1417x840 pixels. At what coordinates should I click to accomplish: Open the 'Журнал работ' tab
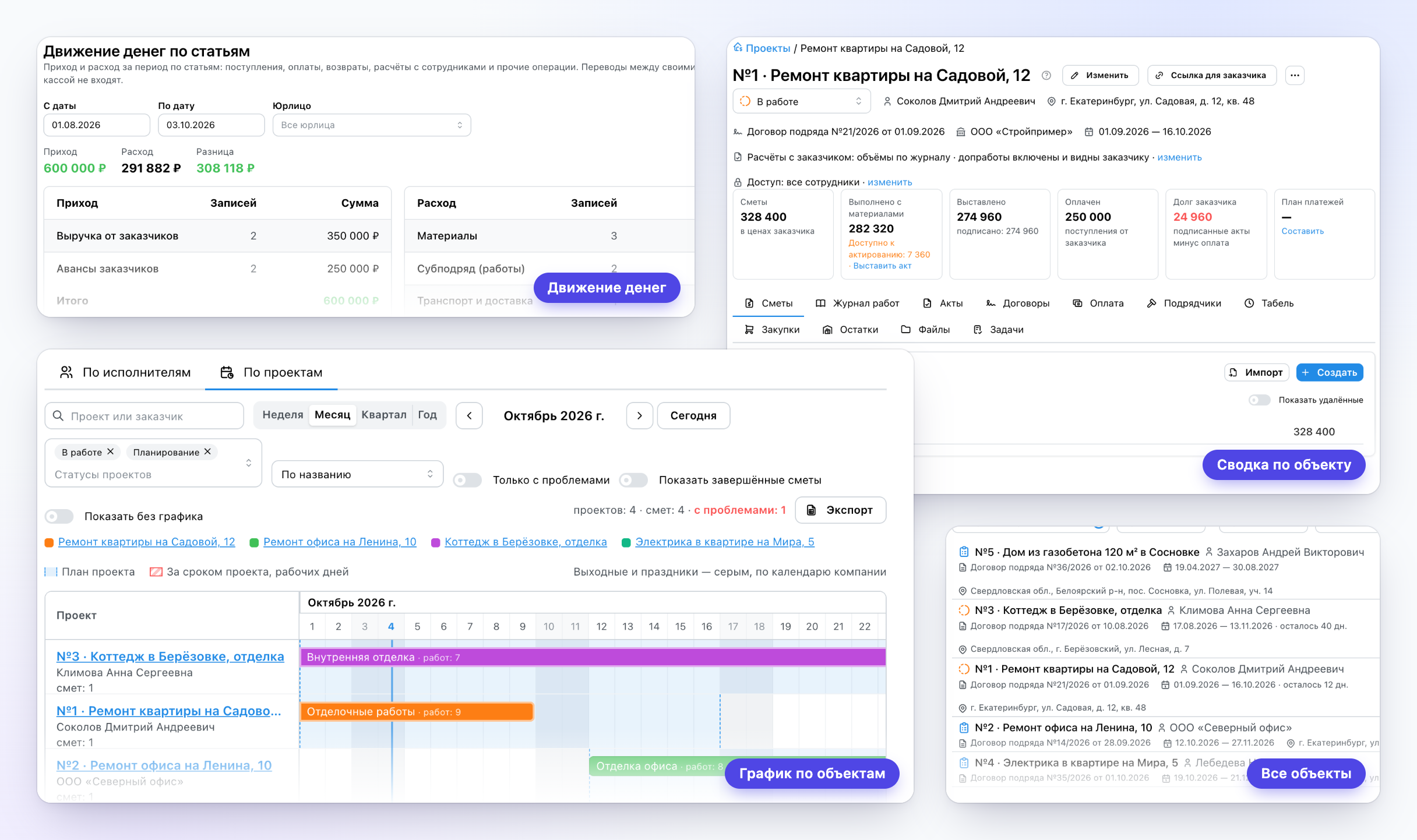coord(857,303)
